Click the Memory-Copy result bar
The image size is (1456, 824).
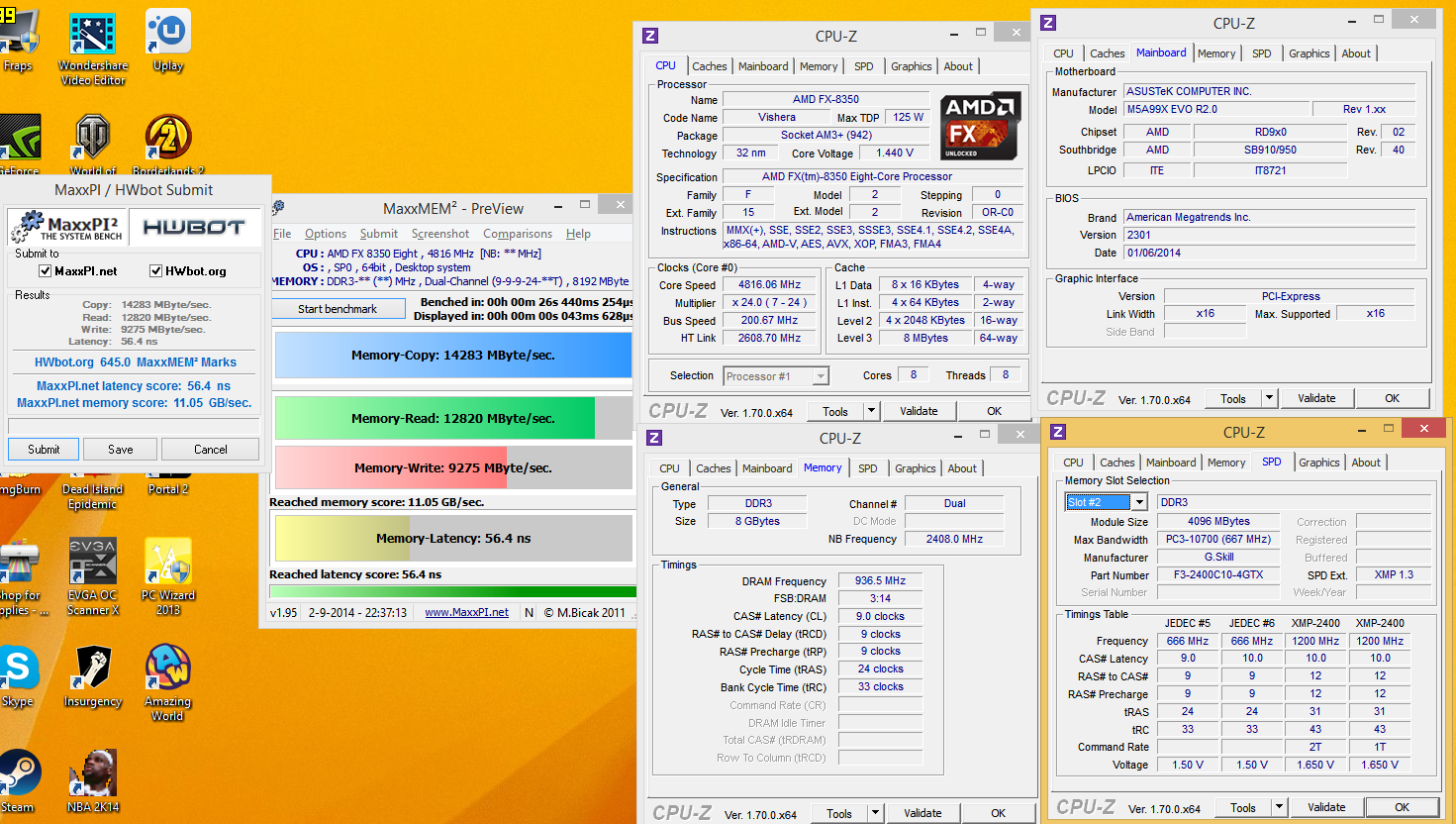pyautogui.click(x=453, y=355)
